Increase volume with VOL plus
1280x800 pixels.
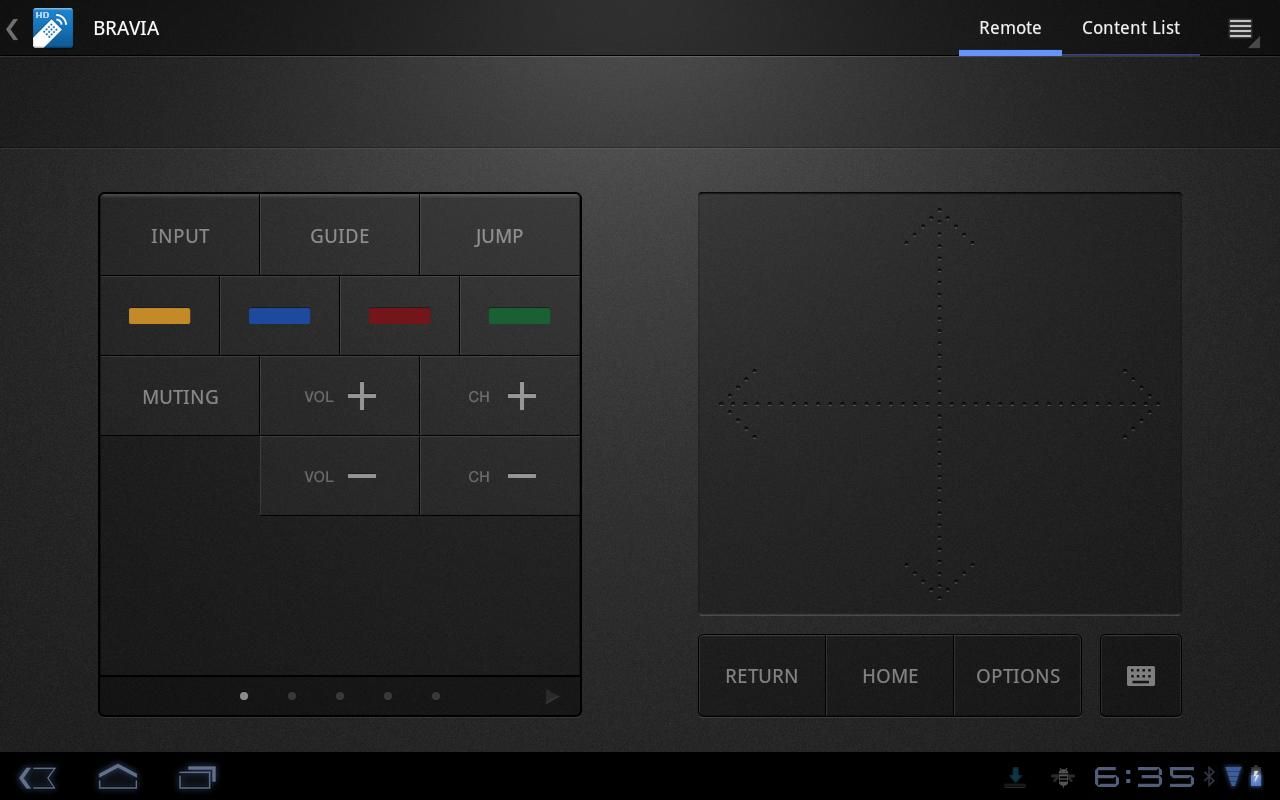pyautogui.click(x=340, y=396)
